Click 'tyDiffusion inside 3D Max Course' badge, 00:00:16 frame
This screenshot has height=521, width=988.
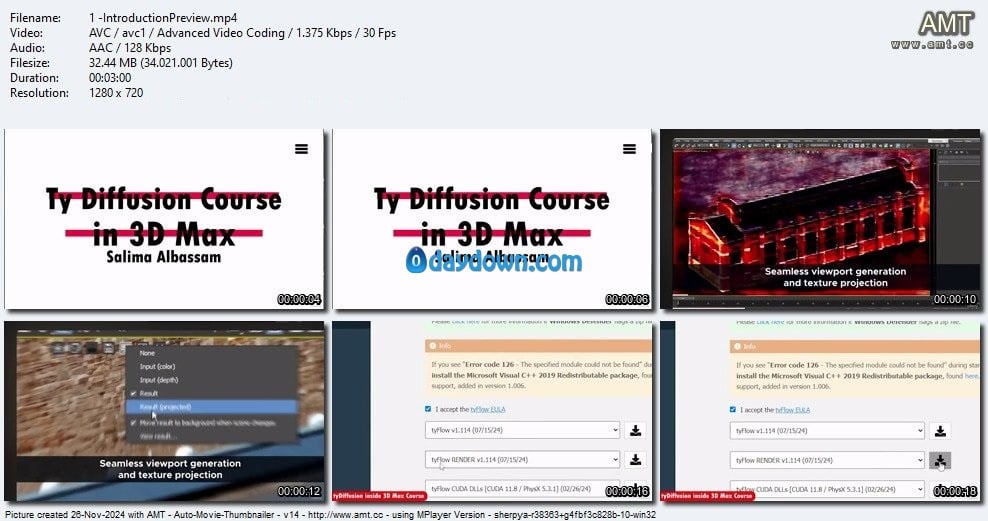click(379, 496)
